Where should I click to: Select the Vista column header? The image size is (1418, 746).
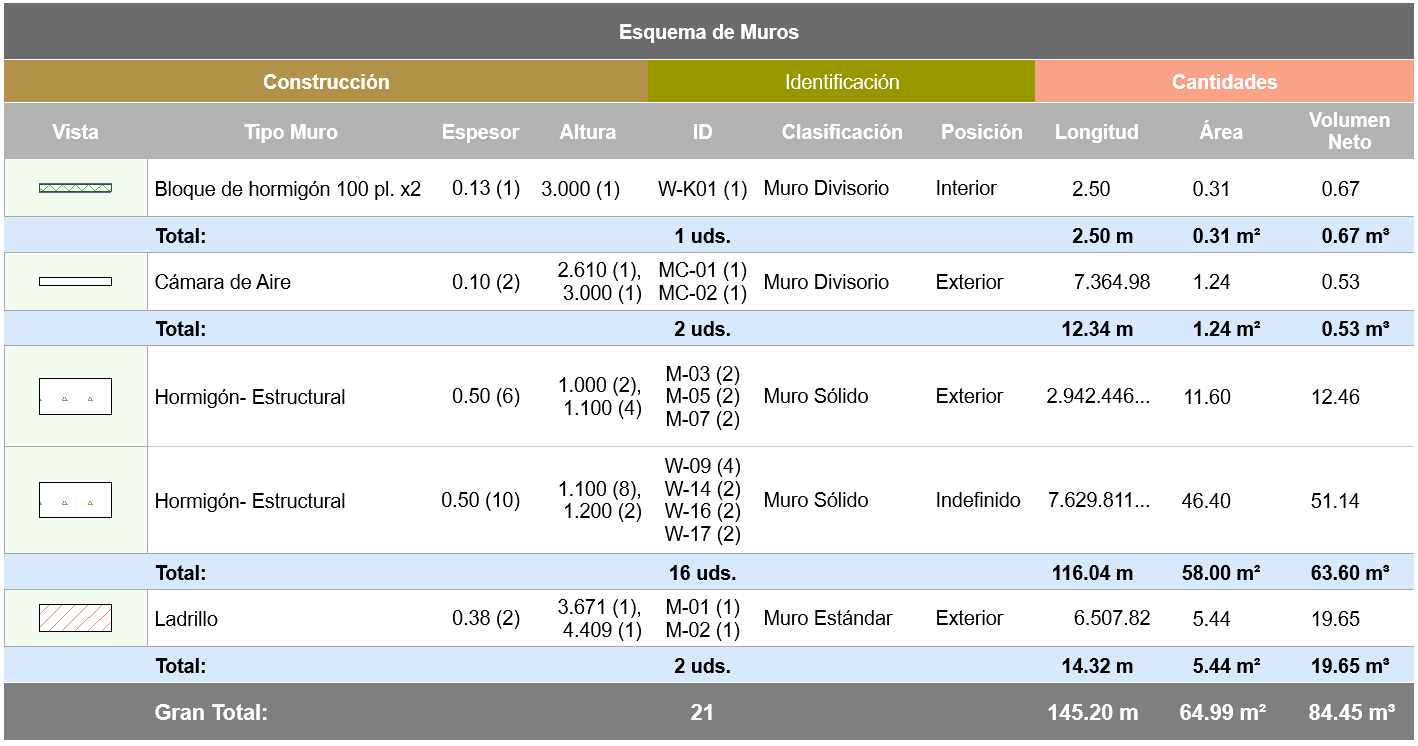click(75, 131)
